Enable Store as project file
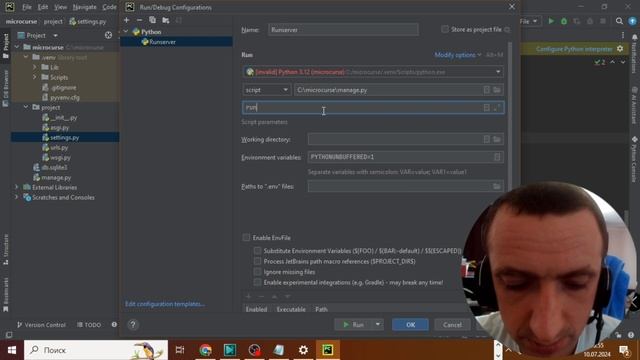640x360 pixels. (445, 29)
